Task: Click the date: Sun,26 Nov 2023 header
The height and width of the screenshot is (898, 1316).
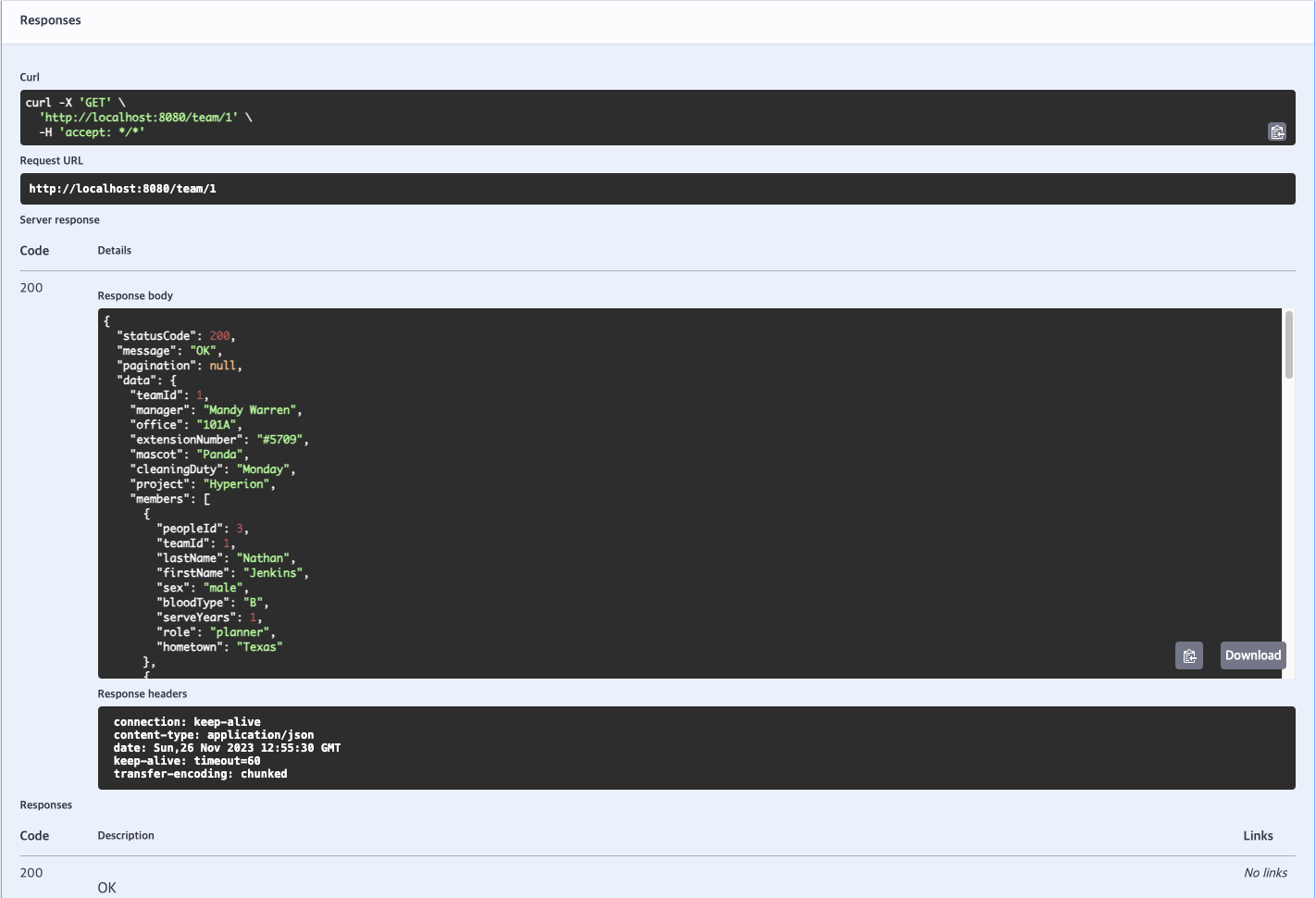Action: [227, 748]
